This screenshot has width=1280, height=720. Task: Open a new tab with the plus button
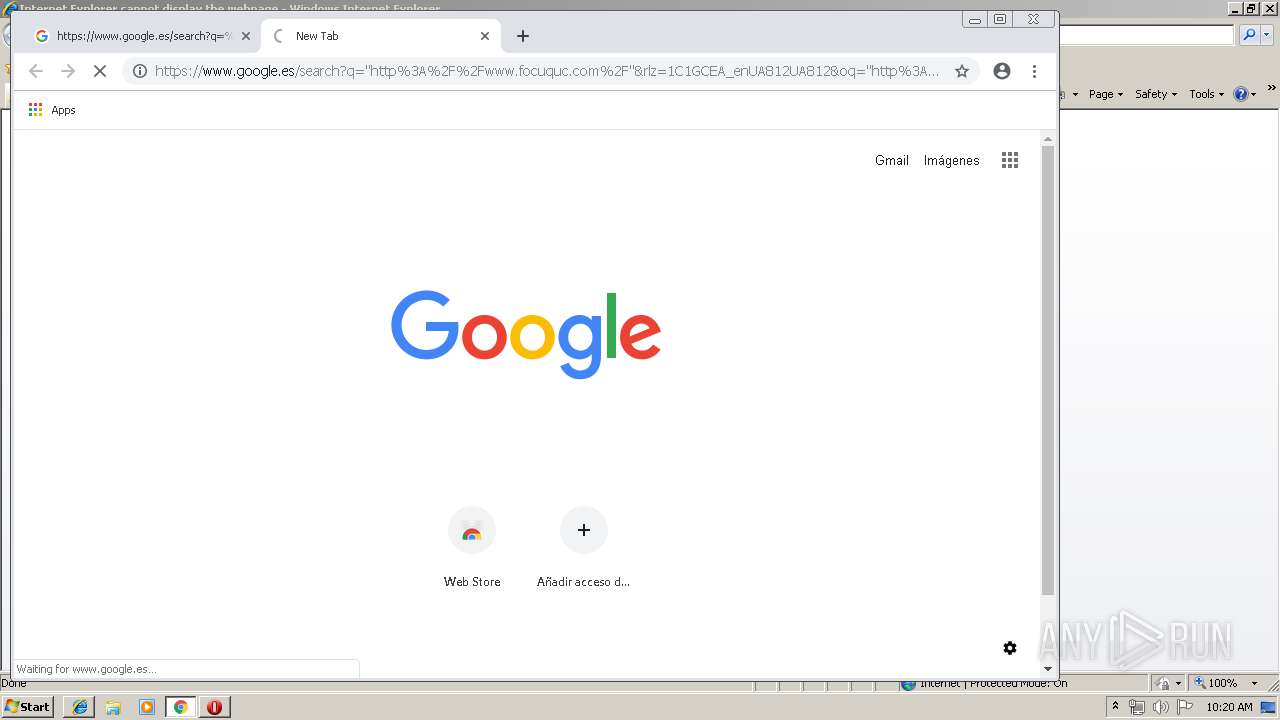[x=523, y=36]
